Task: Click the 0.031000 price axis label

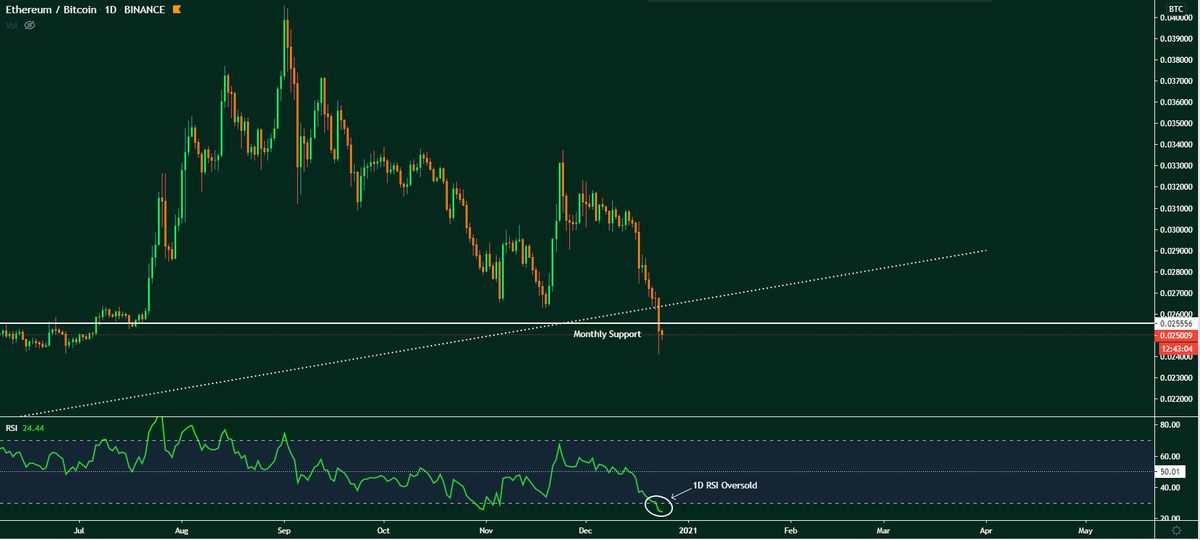Action: pyautogui.click(x=1177, y=208)
